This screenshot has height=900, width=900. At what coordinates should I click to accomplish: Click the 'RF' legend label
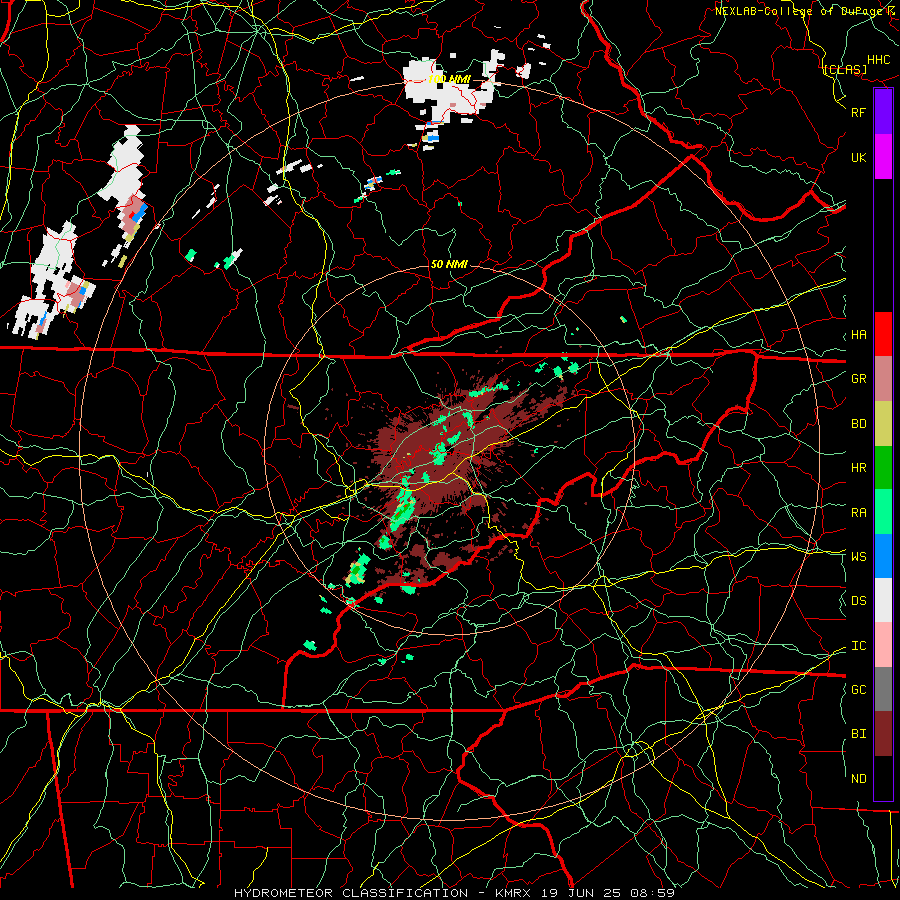tap(858, 112)
